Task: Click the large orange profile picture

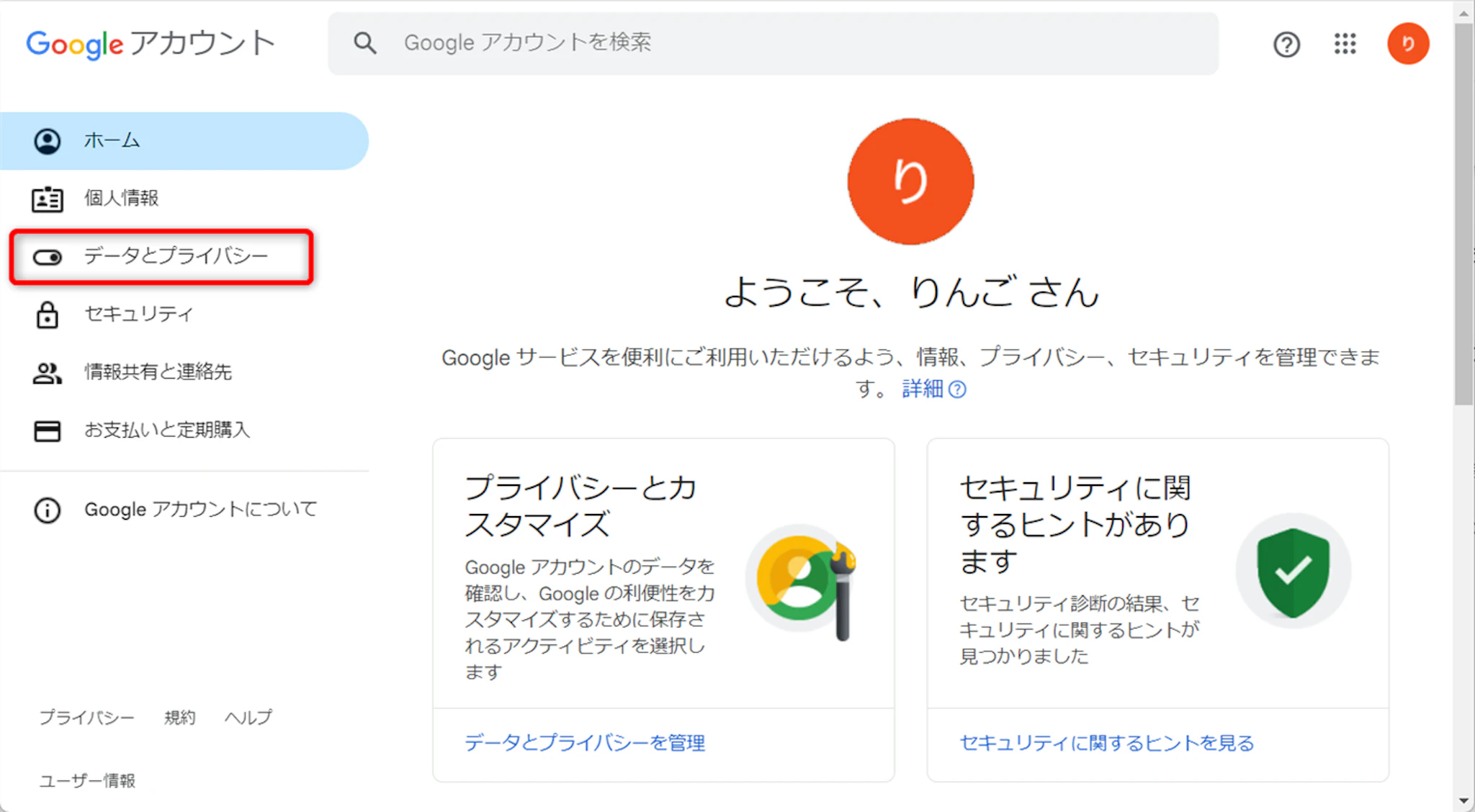Action: tap(910, 181)
